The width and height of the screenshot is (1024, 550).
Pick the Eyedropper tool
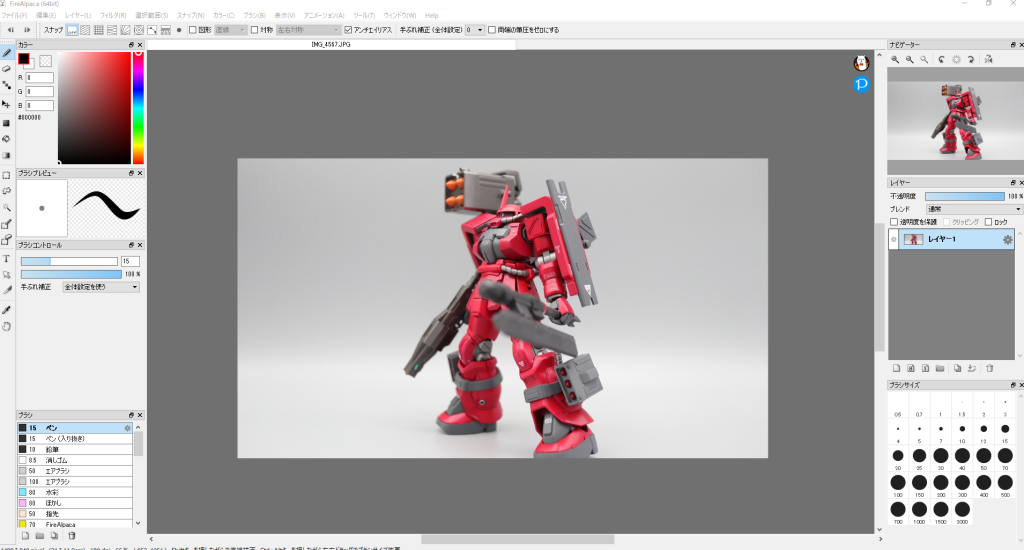(x=7, y=310)
